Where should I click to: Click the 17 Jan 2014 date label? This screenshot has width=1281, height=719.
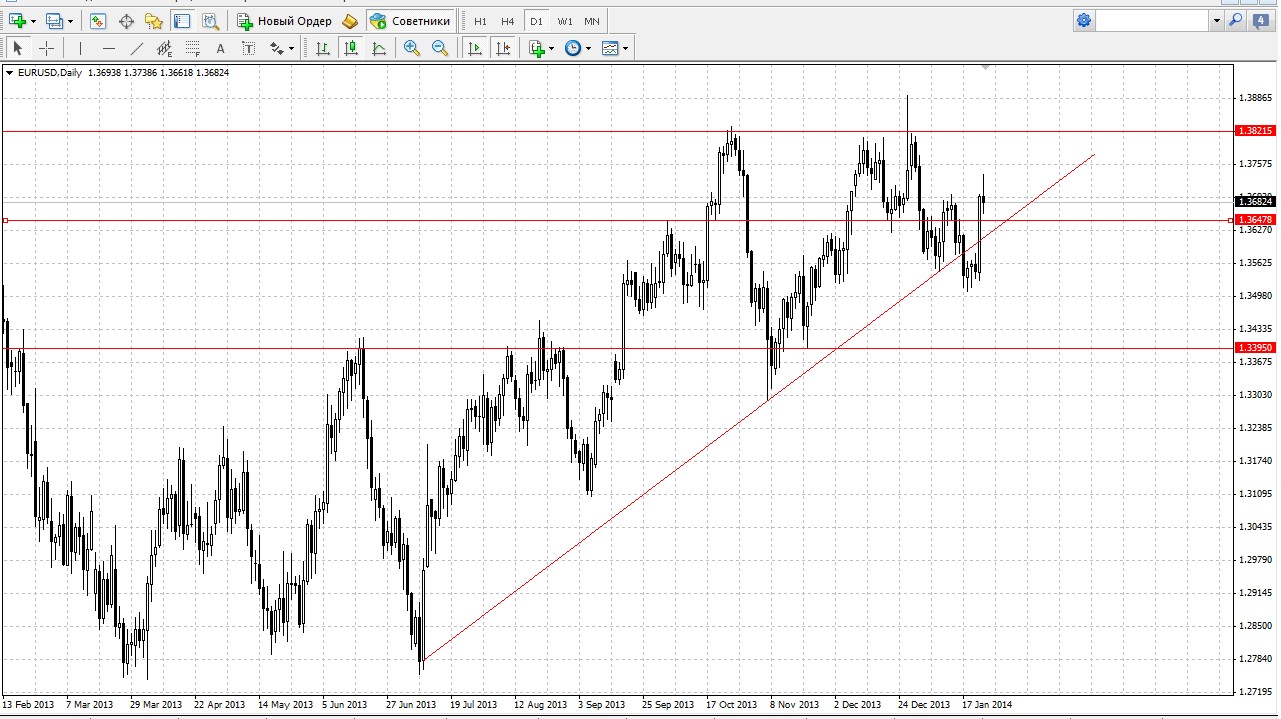(987, 705)
